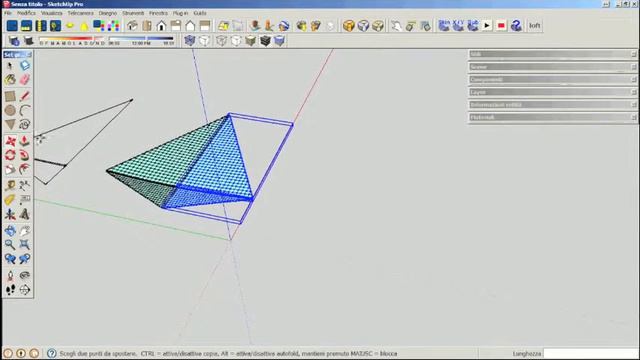Open the File menu

(8, 13)
